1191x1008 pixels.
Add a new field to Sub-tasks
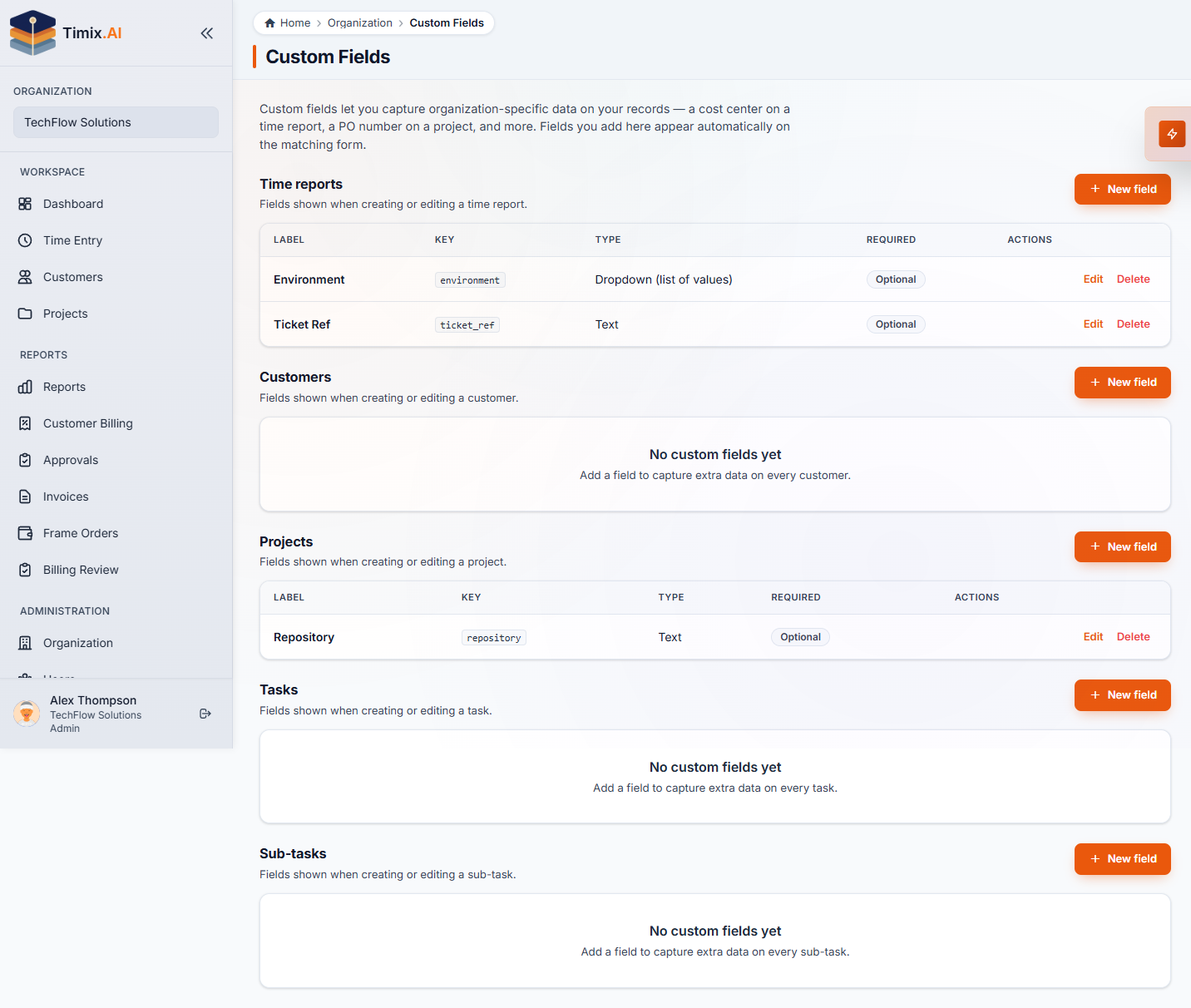point(1122,859)
